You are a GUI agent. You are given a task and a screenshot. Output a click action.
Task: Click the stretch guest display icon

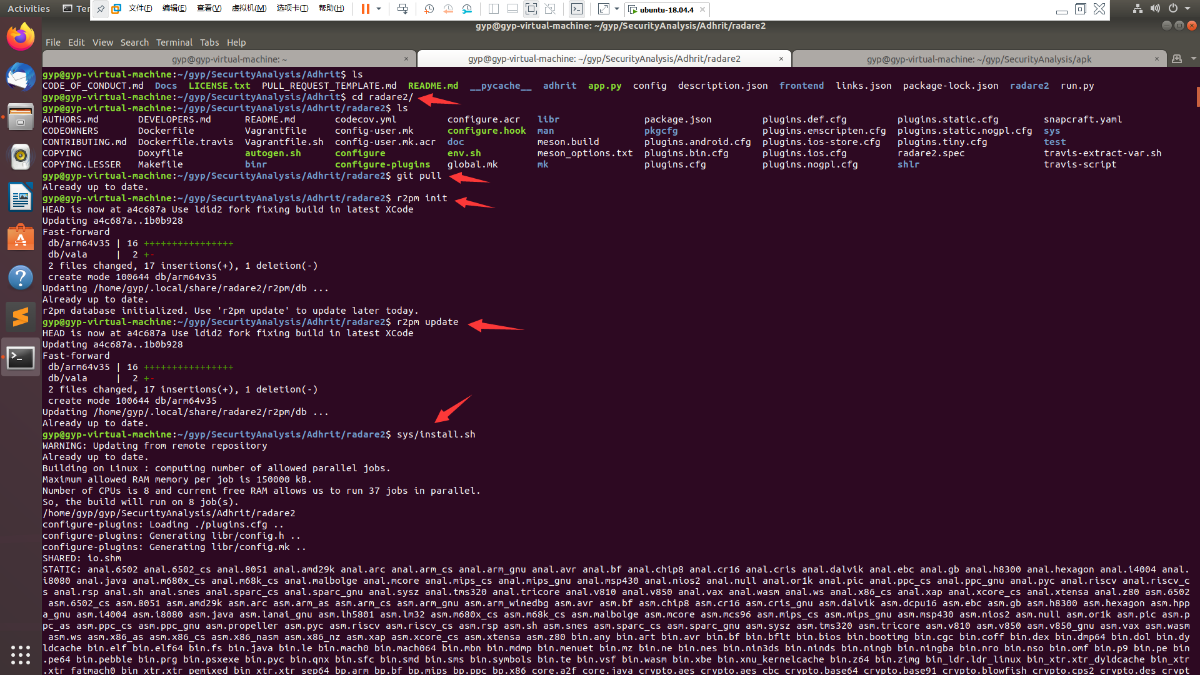(x=603, y=8)
